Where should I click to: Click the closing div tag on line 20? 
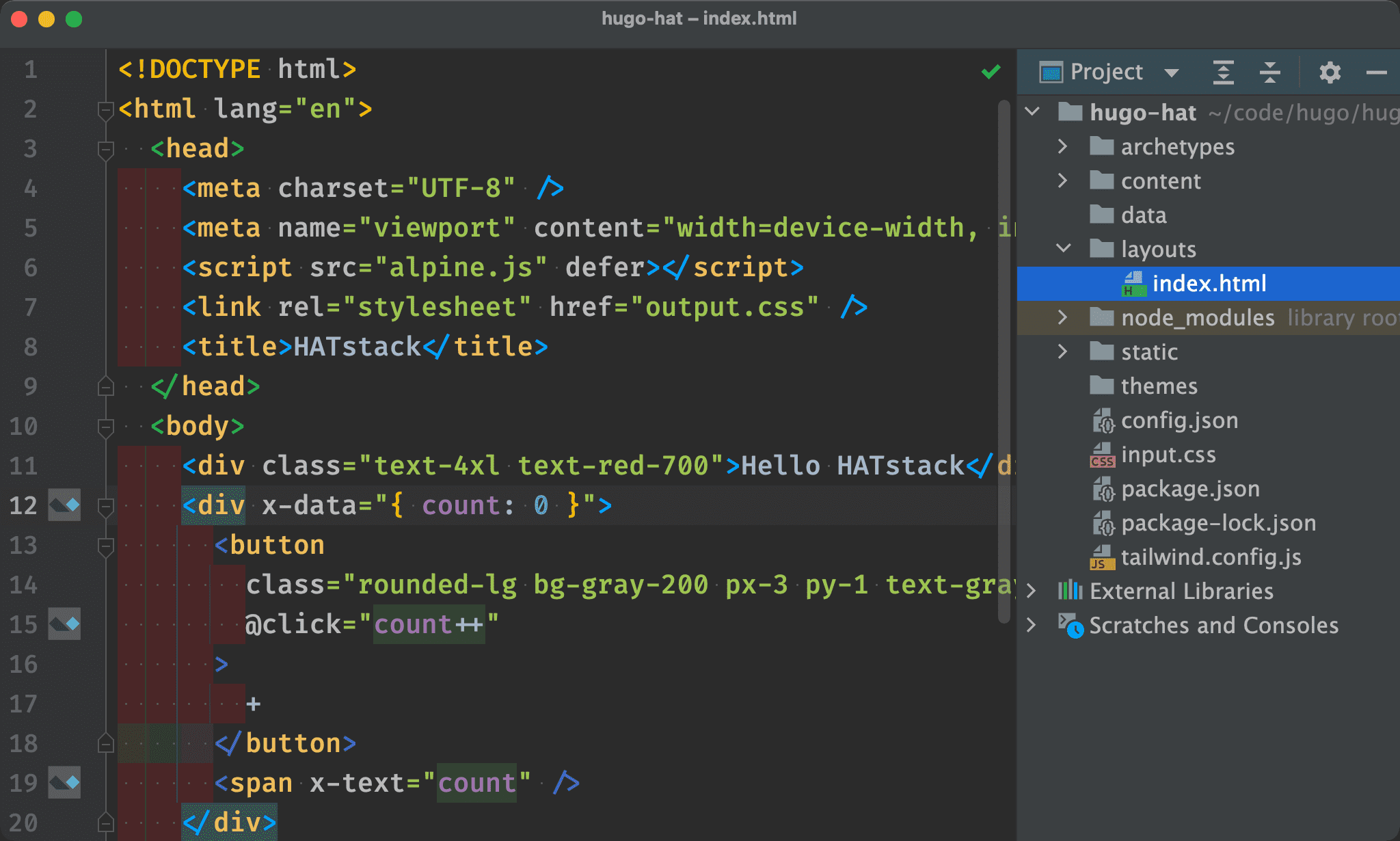click(x=230, y=823)
